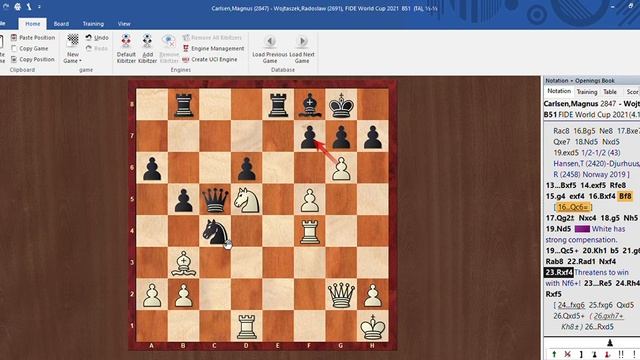Click the white rook on d1
Screen dimensions: 640x360
click(247, 327)
